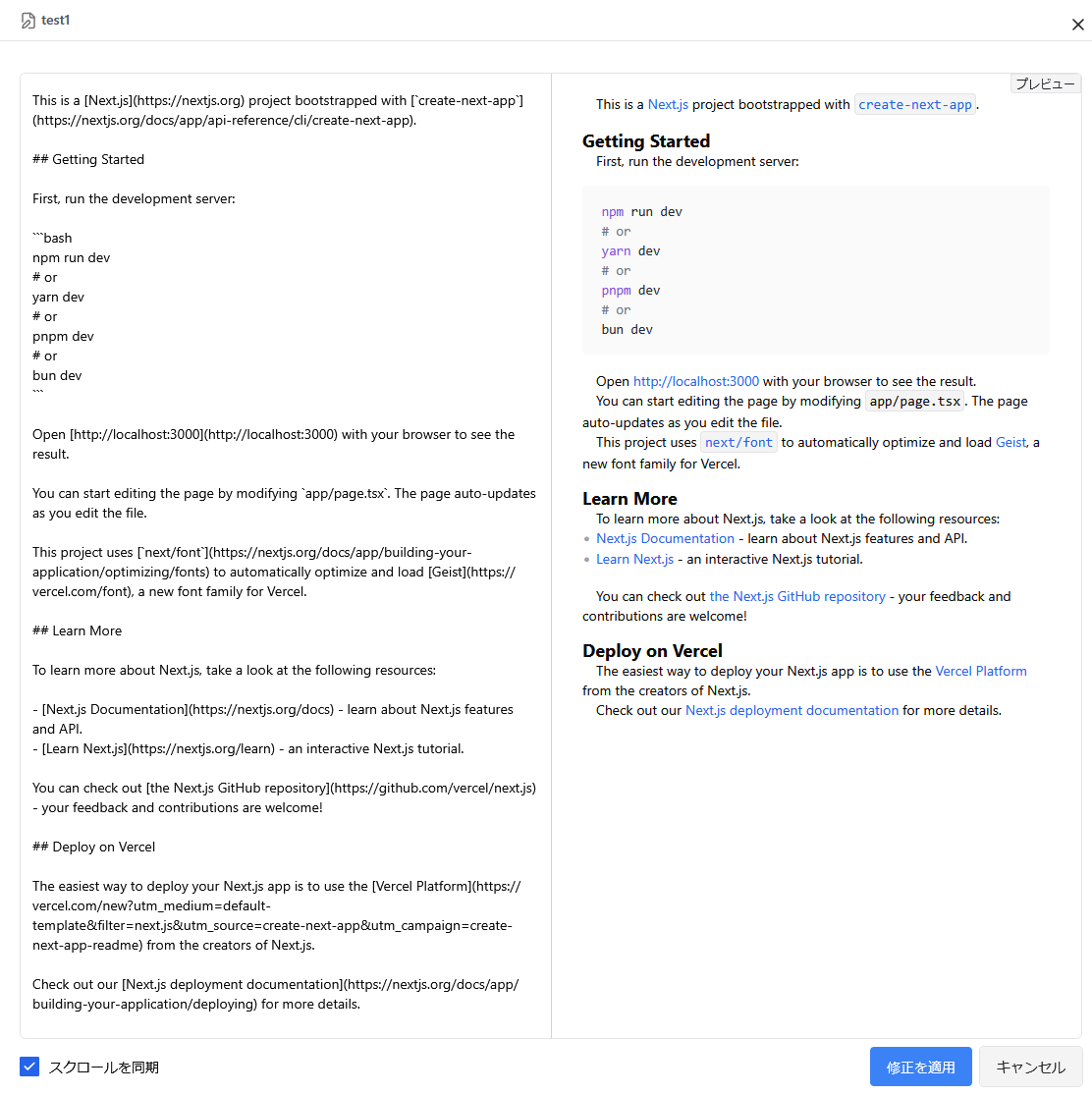Open the Next.js link in preview intro
The height and width of the screenshot is (1095, 1092).
[x=668, y=104]
